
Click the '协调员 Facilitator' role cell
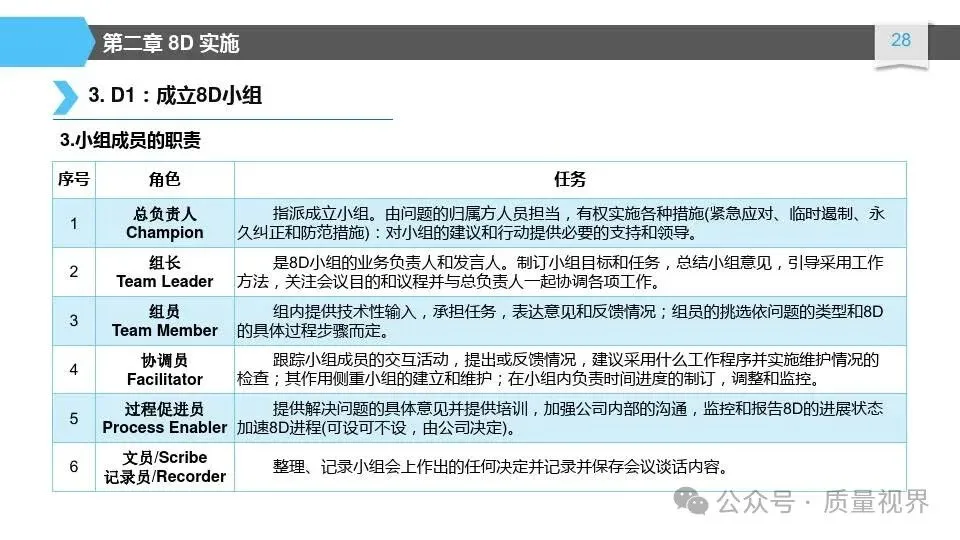(165, 370)
